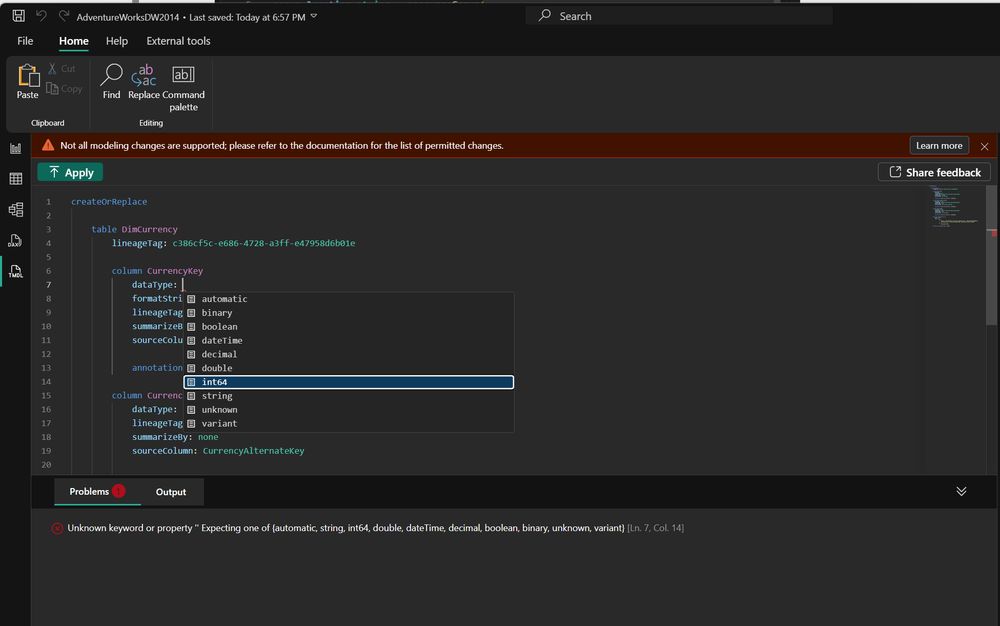Select boolean from autocomplete list
Image resolution: width=1000 pixels, height=626 pixels.
(x=348, y=326)
